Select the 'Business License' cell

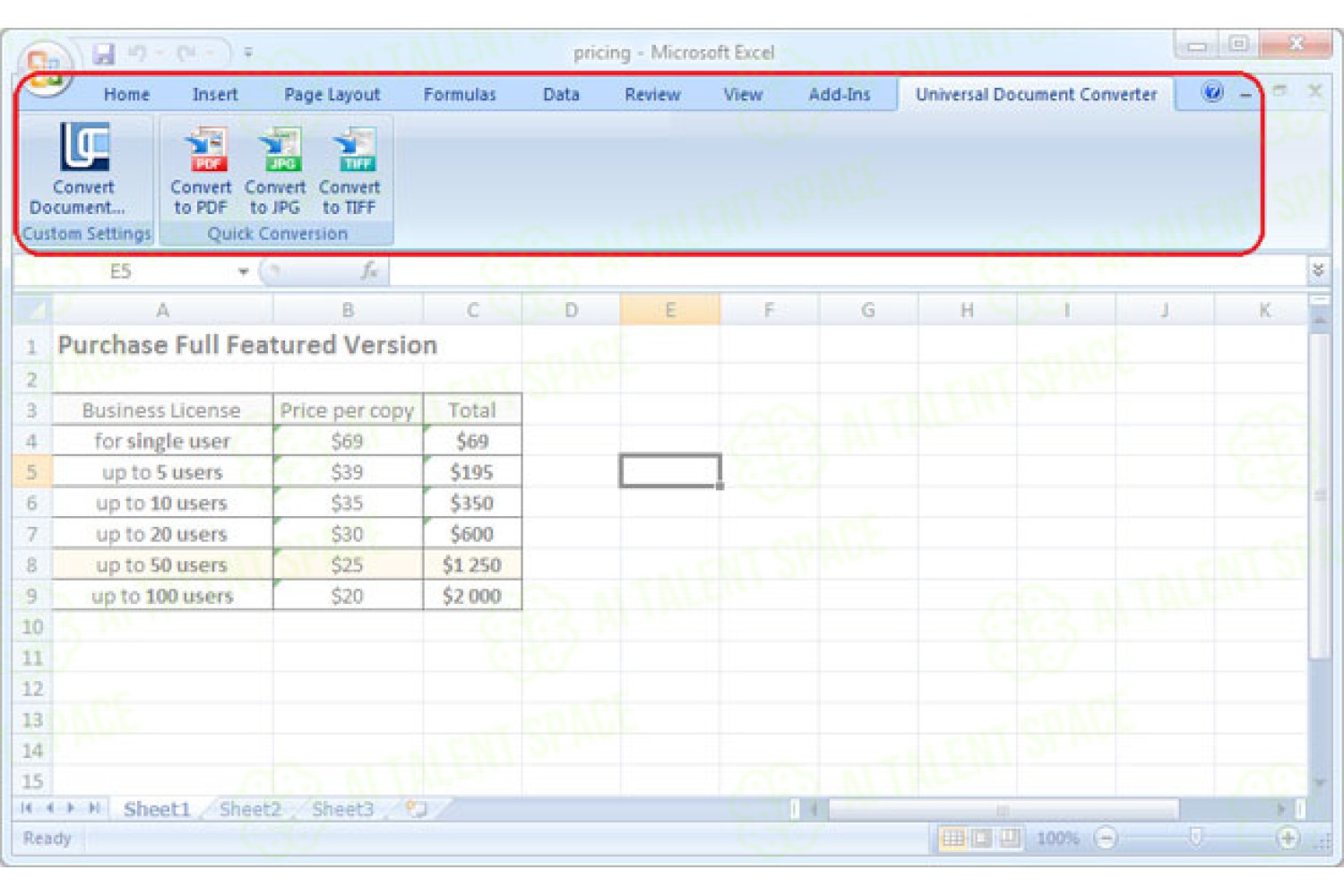point(162,410)
